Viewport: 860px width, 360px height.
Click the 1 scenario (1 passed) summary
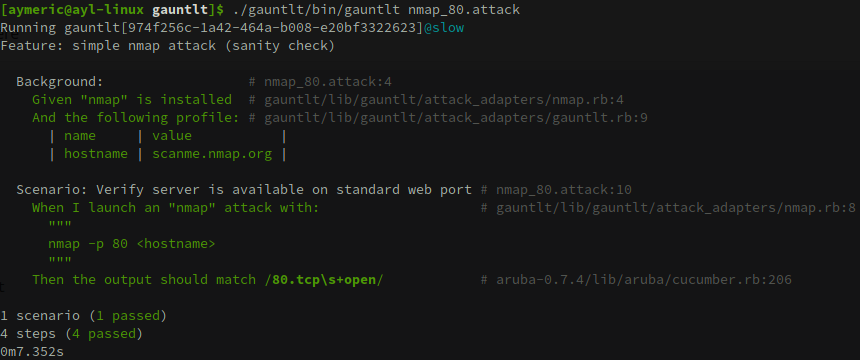click(x=83, y=316)
